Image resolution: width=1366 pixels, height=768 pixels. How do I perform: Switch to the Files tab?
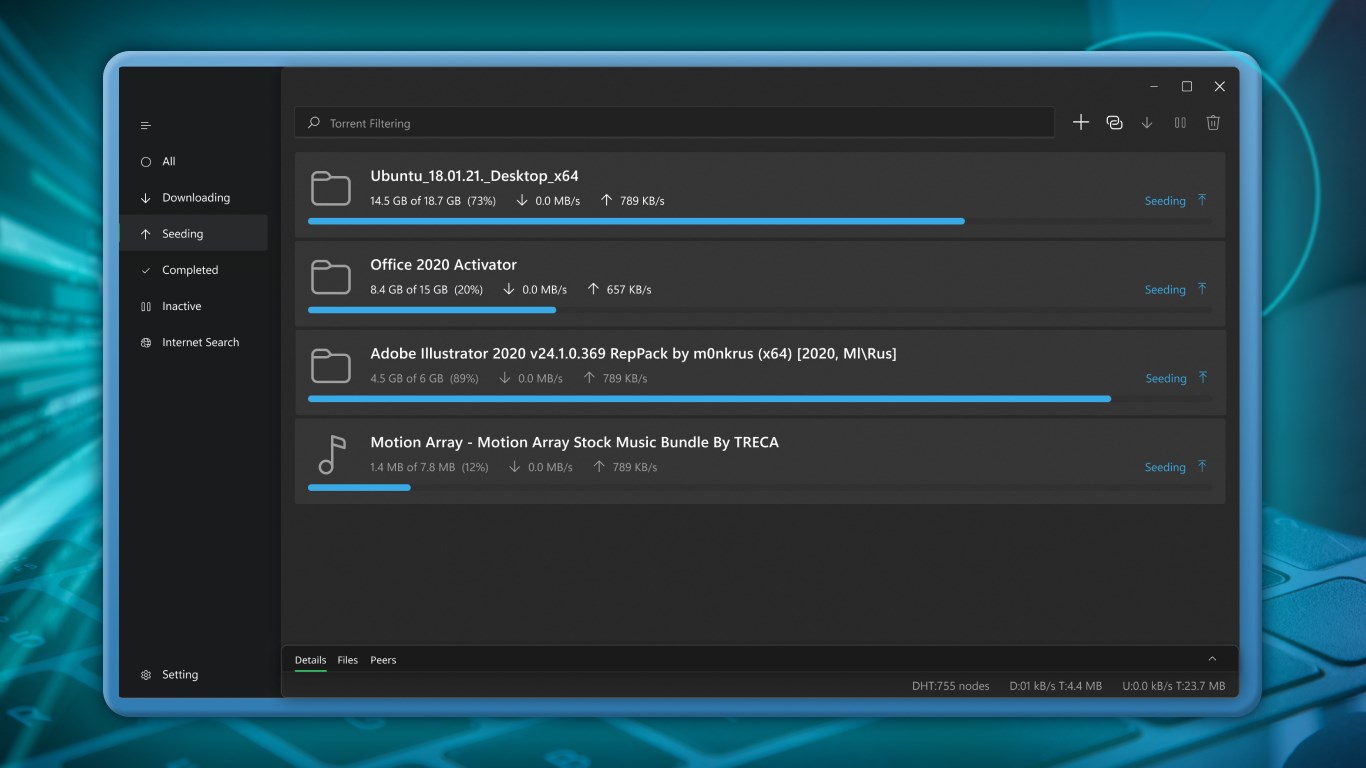pyautogui.click(x=348, y=660)
